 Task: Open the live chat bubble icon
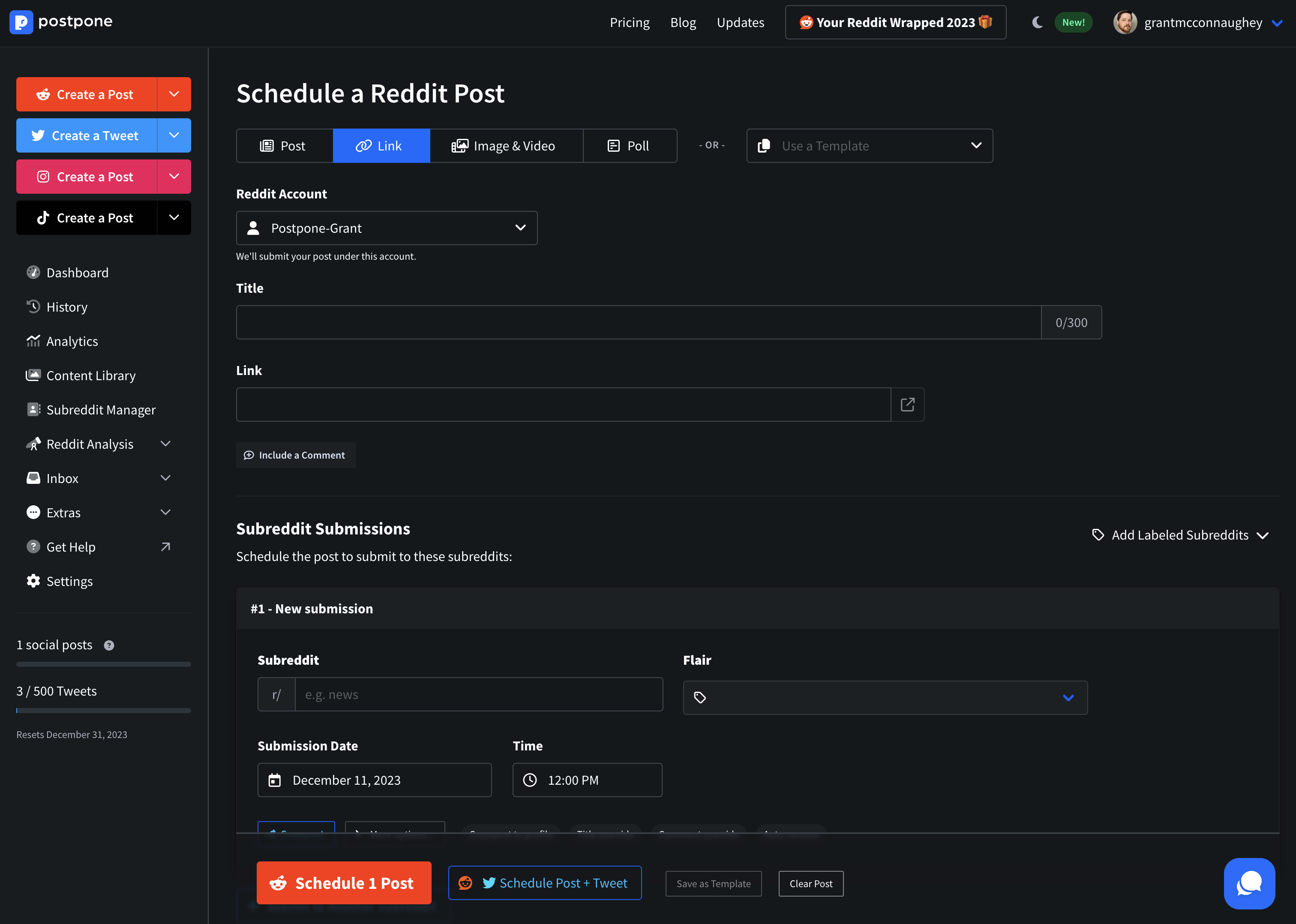coord(1249,884)
